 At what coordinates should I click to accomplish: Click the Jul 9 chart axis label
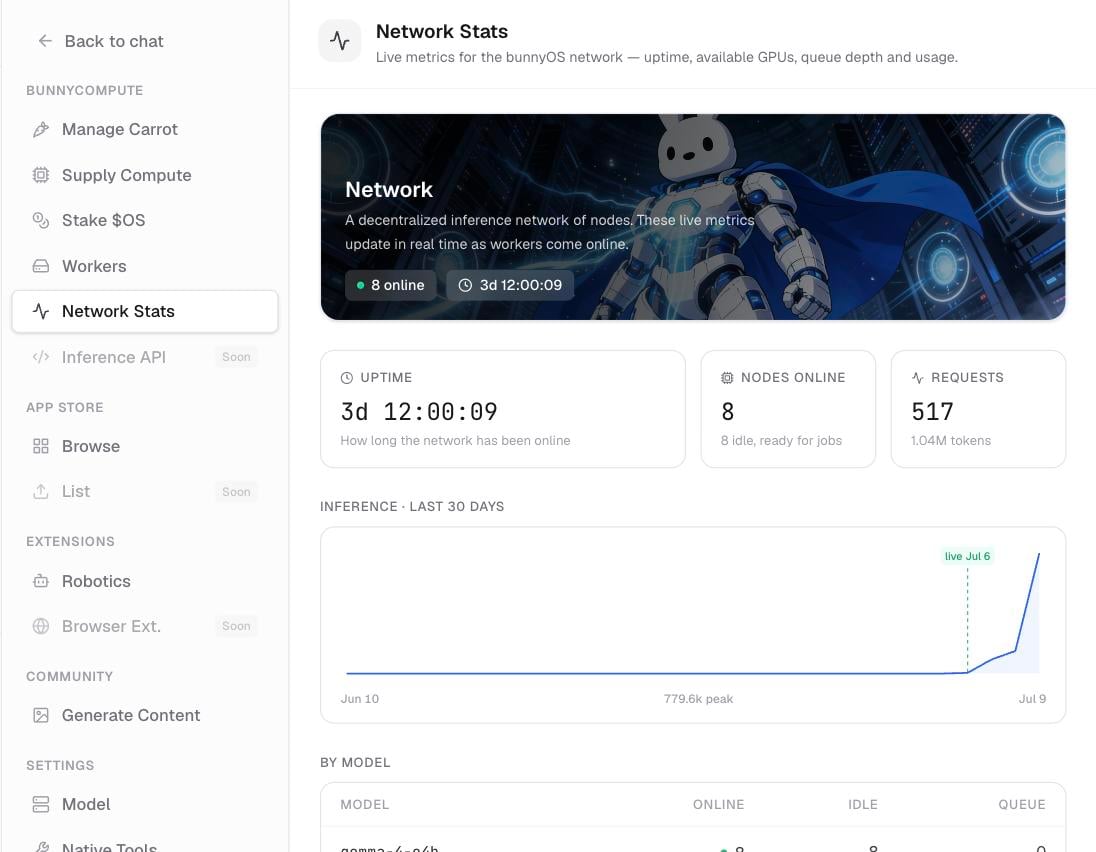[x=1032, y=699]
